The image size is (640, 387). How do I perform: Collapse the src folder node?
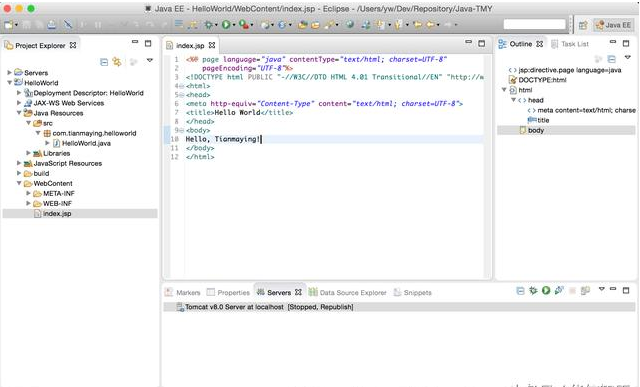click(x=29, y=123)
